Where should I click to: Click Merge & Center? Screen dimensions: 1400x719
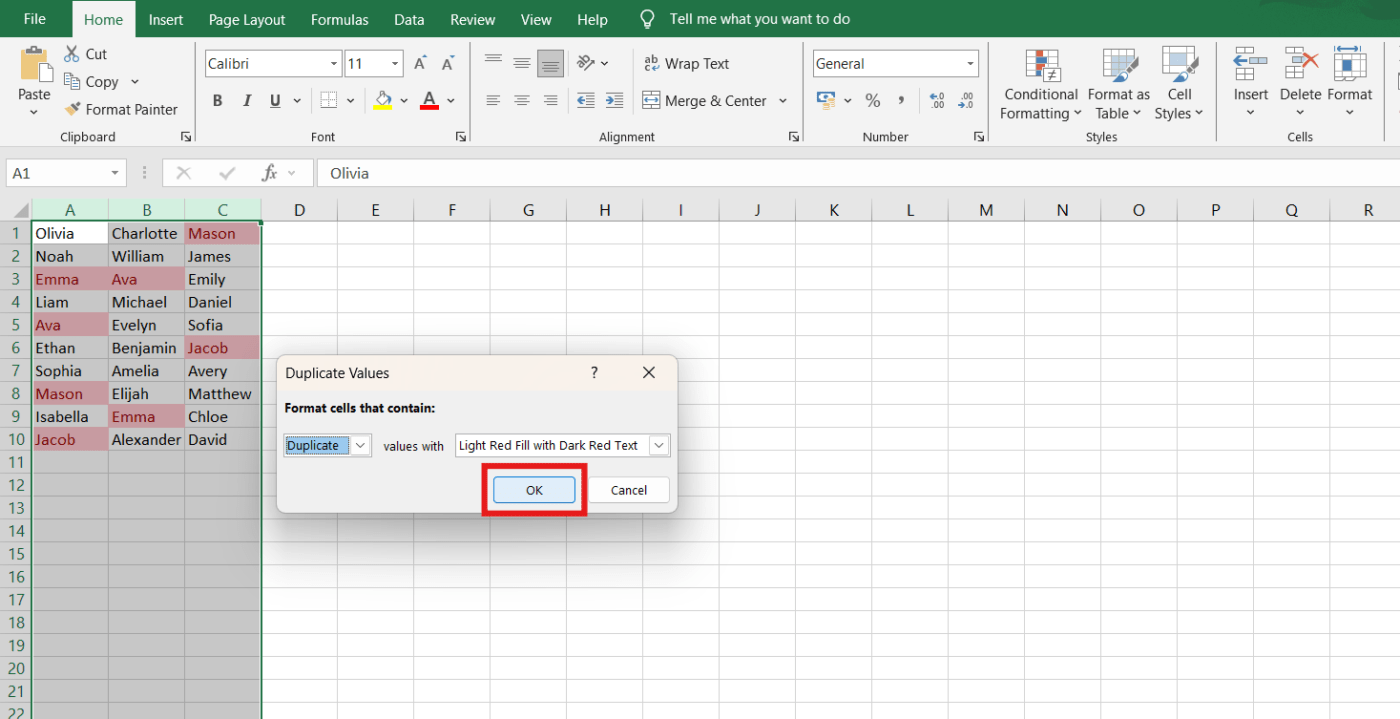coord(704,101)
